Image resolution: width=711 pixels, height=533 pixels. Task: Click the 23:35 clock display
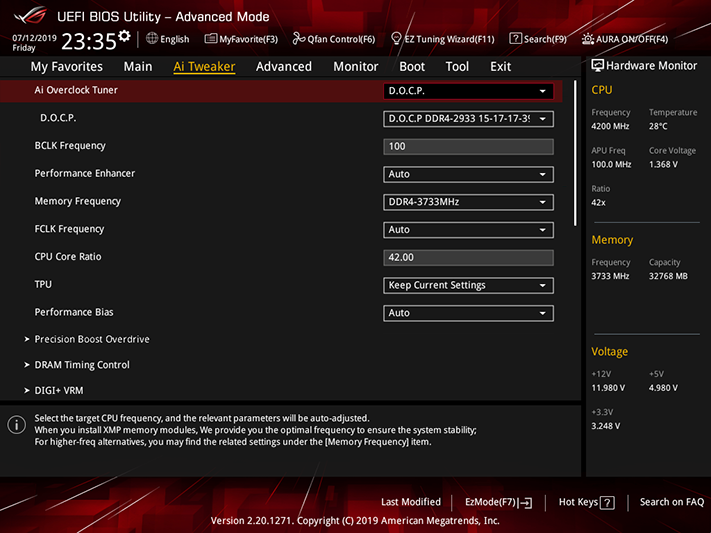pyautogui.click(x=88, y=41)
